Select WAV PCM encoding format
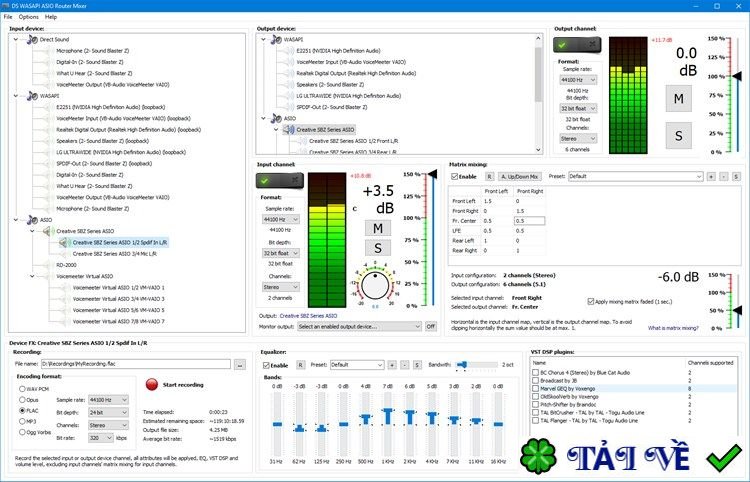Image resolution: width=750 pixels, height=482 pixels. point(22,389)
